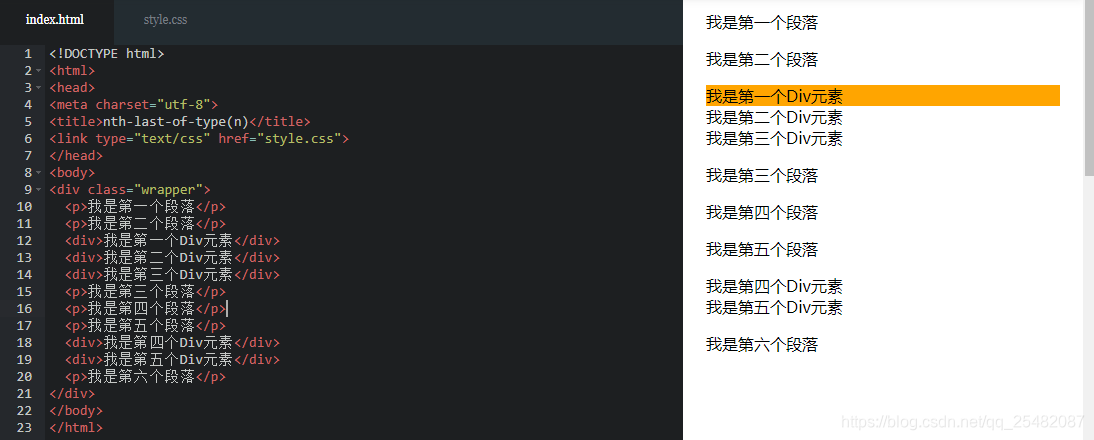Viewport: 1094px width, 440px height.
Task: Click preview text 我是第五个段落
Action: (761, 250)
